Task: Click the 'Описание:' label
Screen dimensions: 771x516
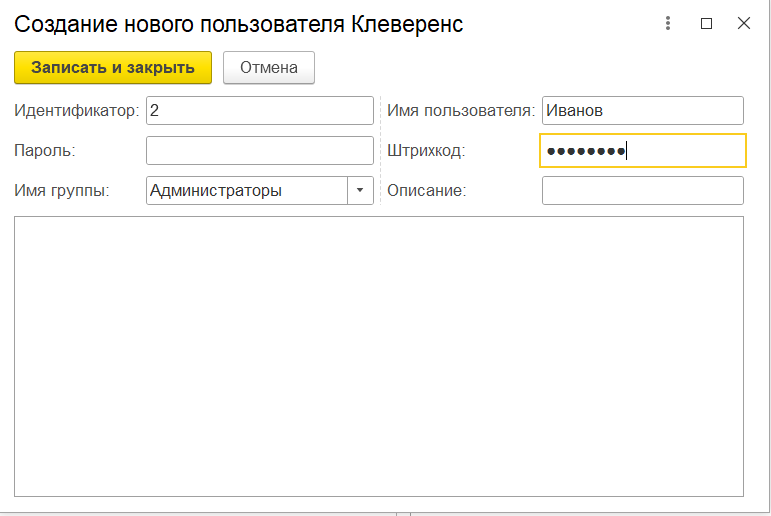Action: coord(426,190)
